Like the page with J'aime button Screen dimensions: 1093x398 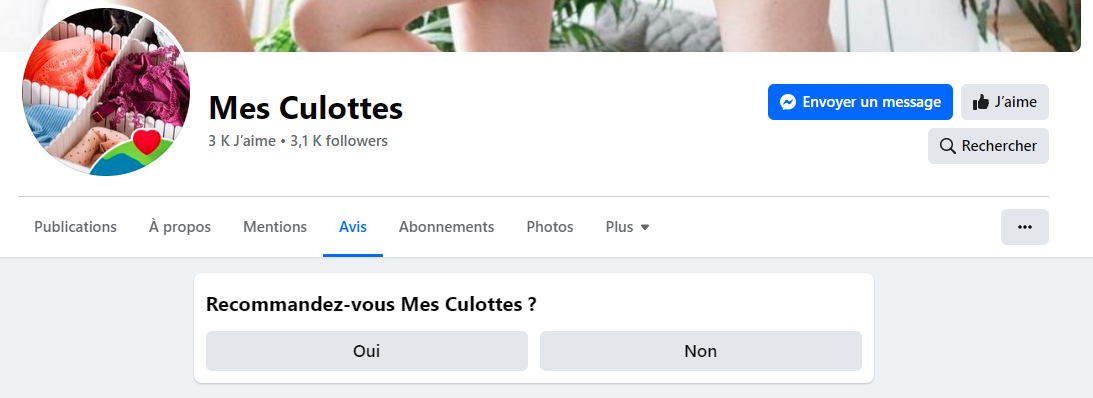click(1004, 102)
